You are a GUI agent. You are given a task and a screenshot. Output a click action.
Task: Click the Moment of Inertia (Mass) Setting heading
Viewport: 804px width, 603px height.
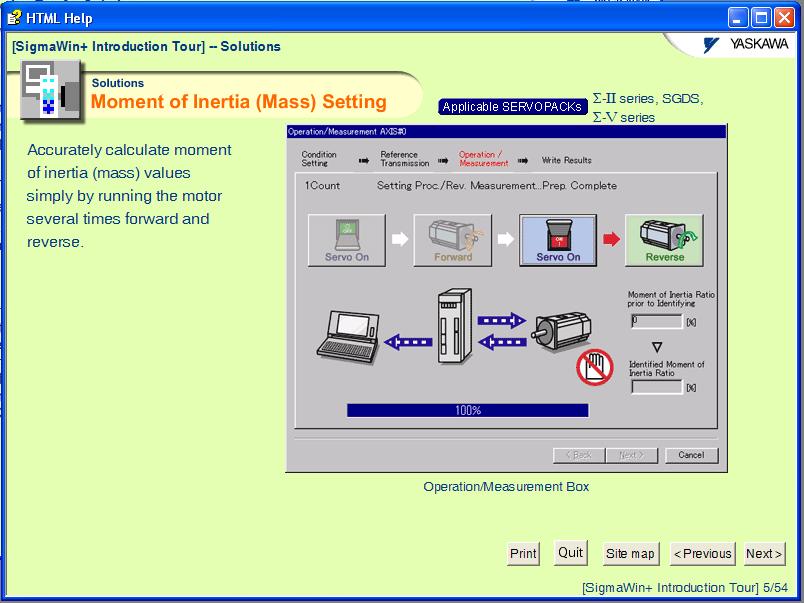(x=238, y=102)
